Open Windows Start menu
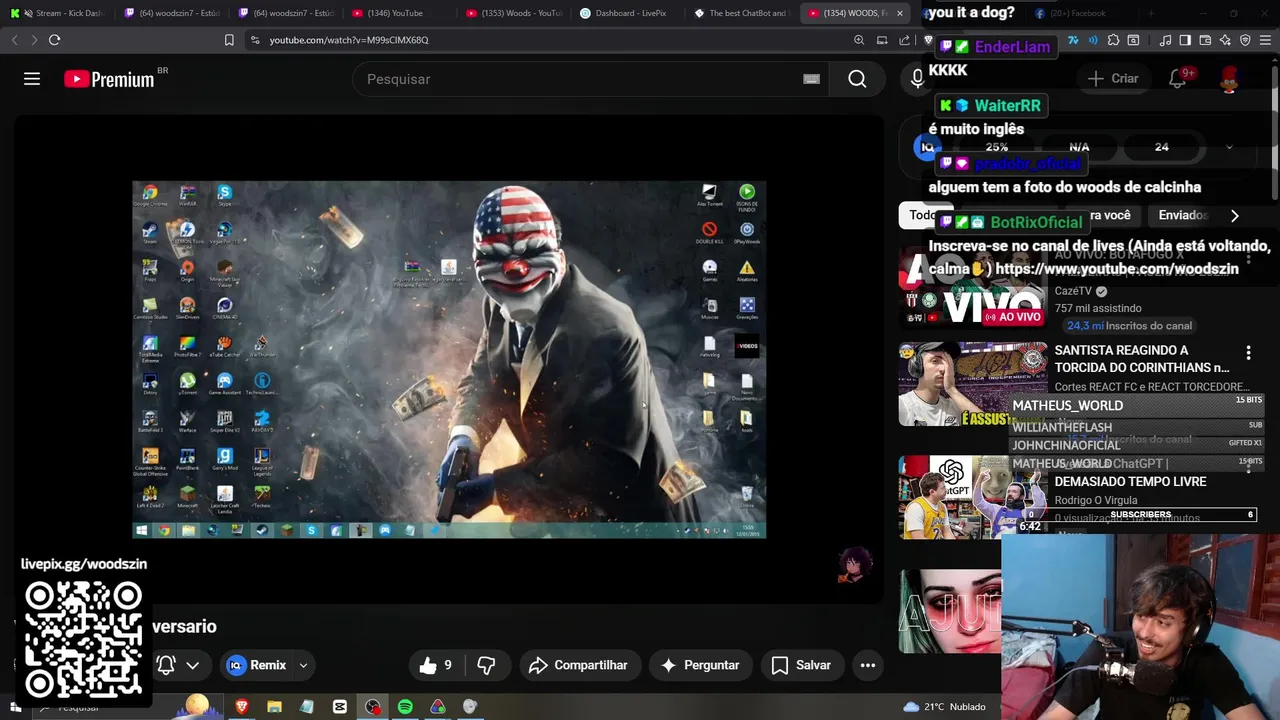The width and height of the screenshot is (1280, 720). click(x=15, y=707)
